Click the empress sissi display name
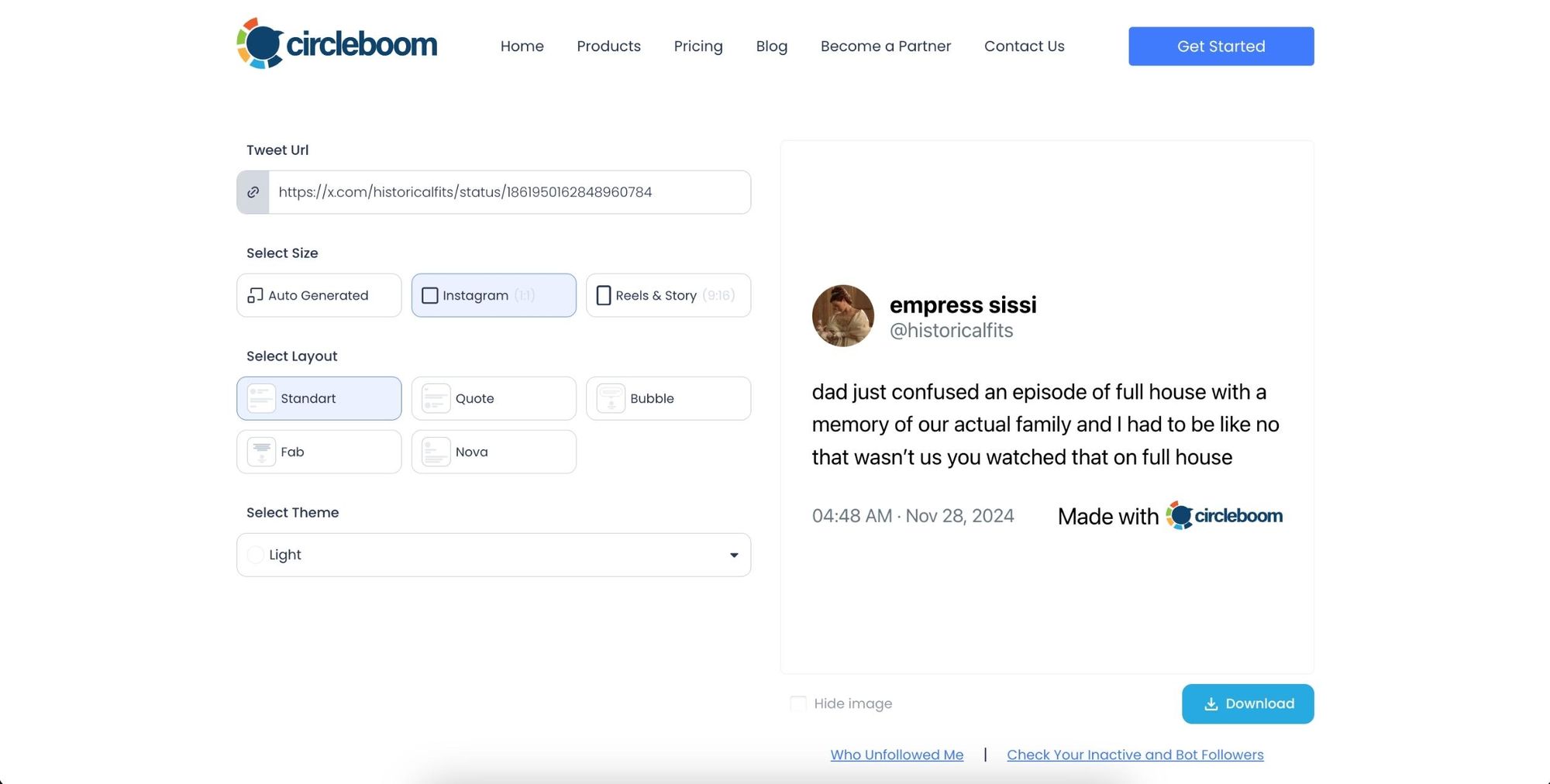The width and height of the screenshot is (1550, 784). (963, 304)
